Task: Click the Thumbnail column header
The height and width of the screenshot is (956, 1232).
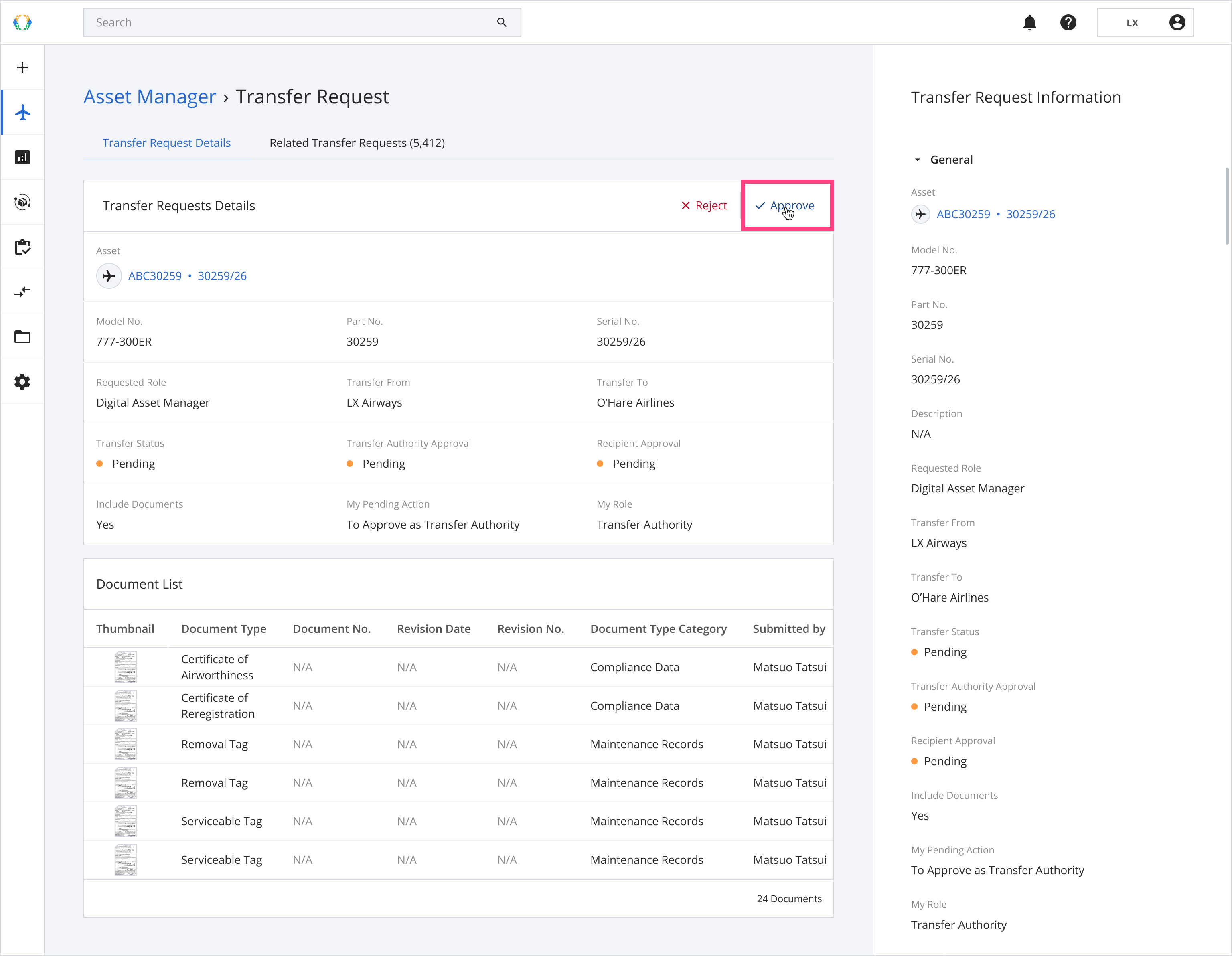Action: coord(125,629)
